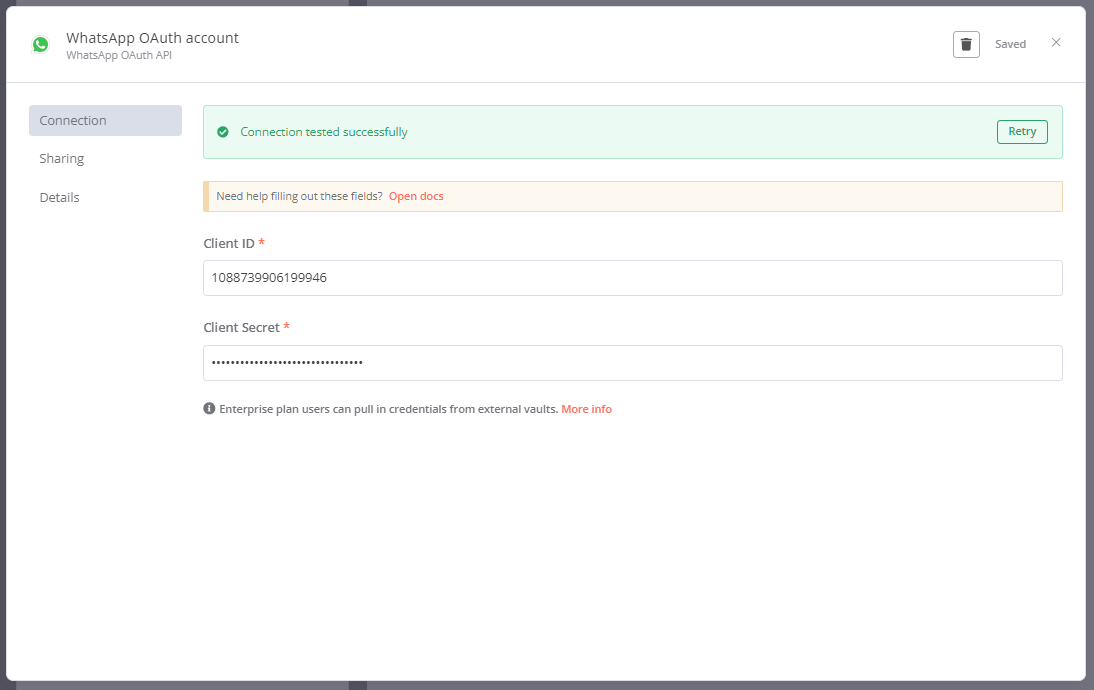Click the Client ID label
The height and width of the screenshot is (690, 1094).
(228, 243)
